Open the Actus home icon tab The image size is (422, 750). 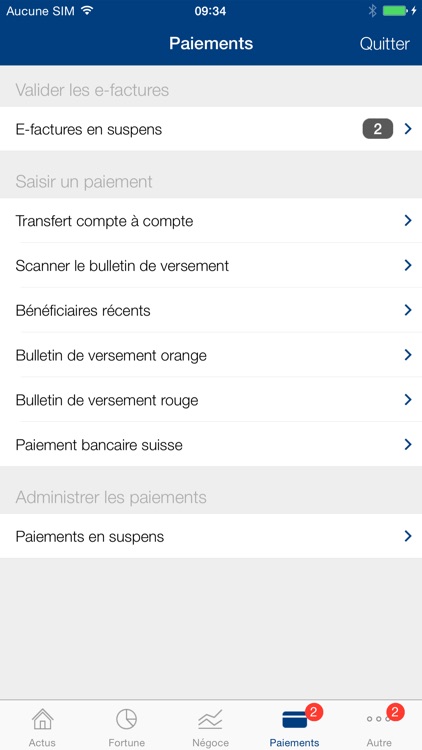42,719
